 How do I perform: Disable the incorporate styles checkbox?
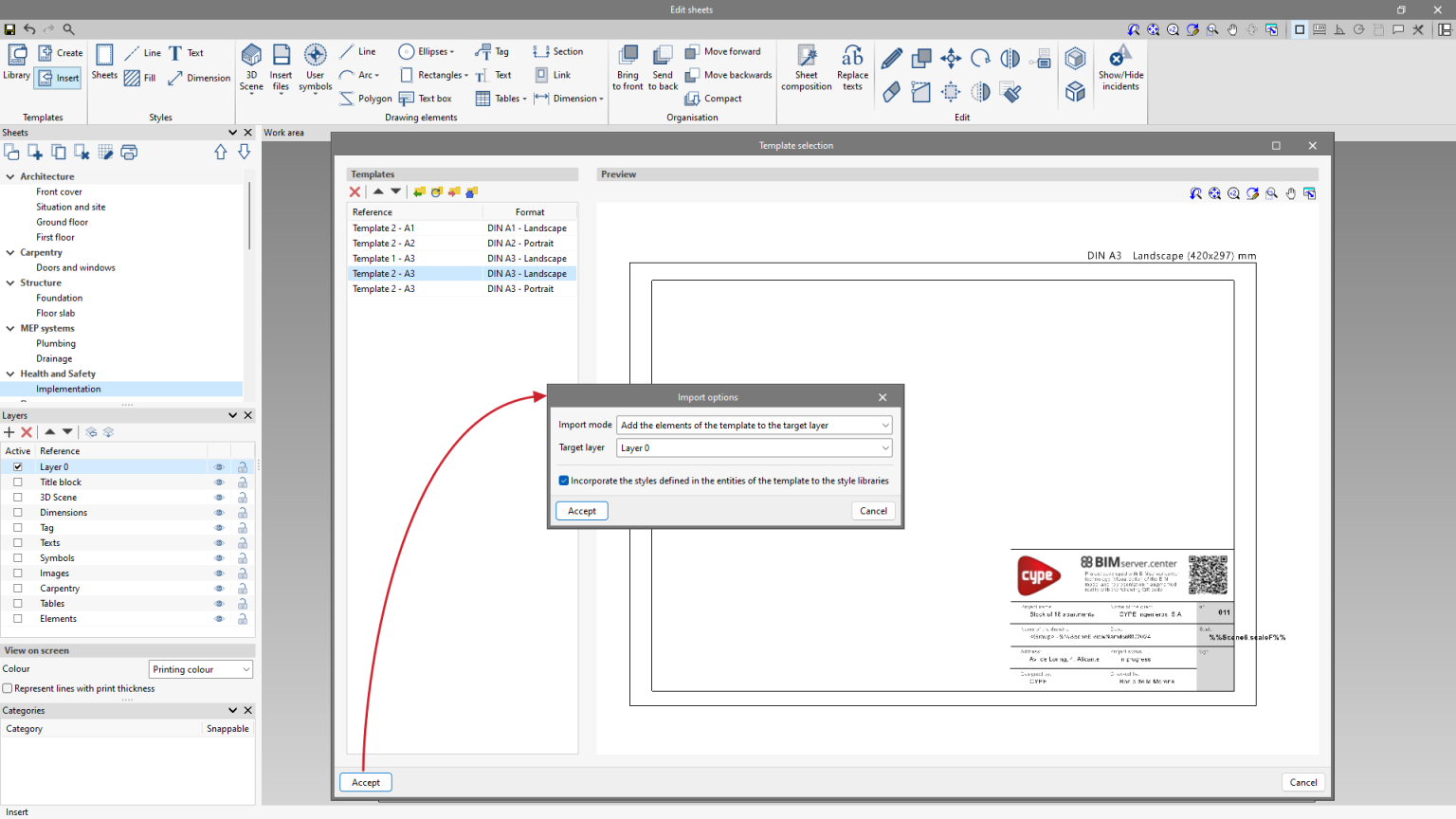(x=564, y=481)
